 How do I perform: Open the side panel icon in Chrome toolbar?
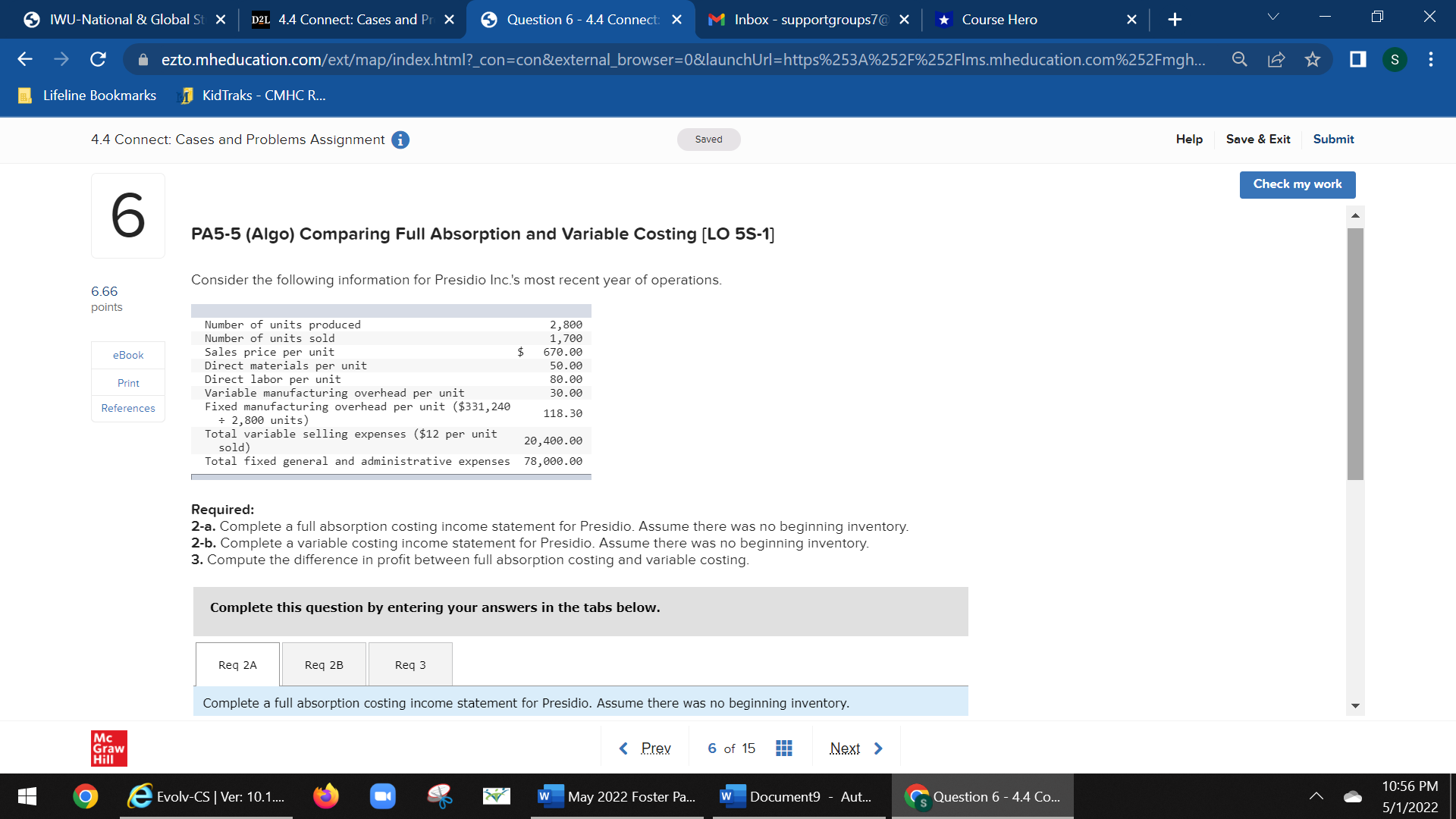point(1356,59)
